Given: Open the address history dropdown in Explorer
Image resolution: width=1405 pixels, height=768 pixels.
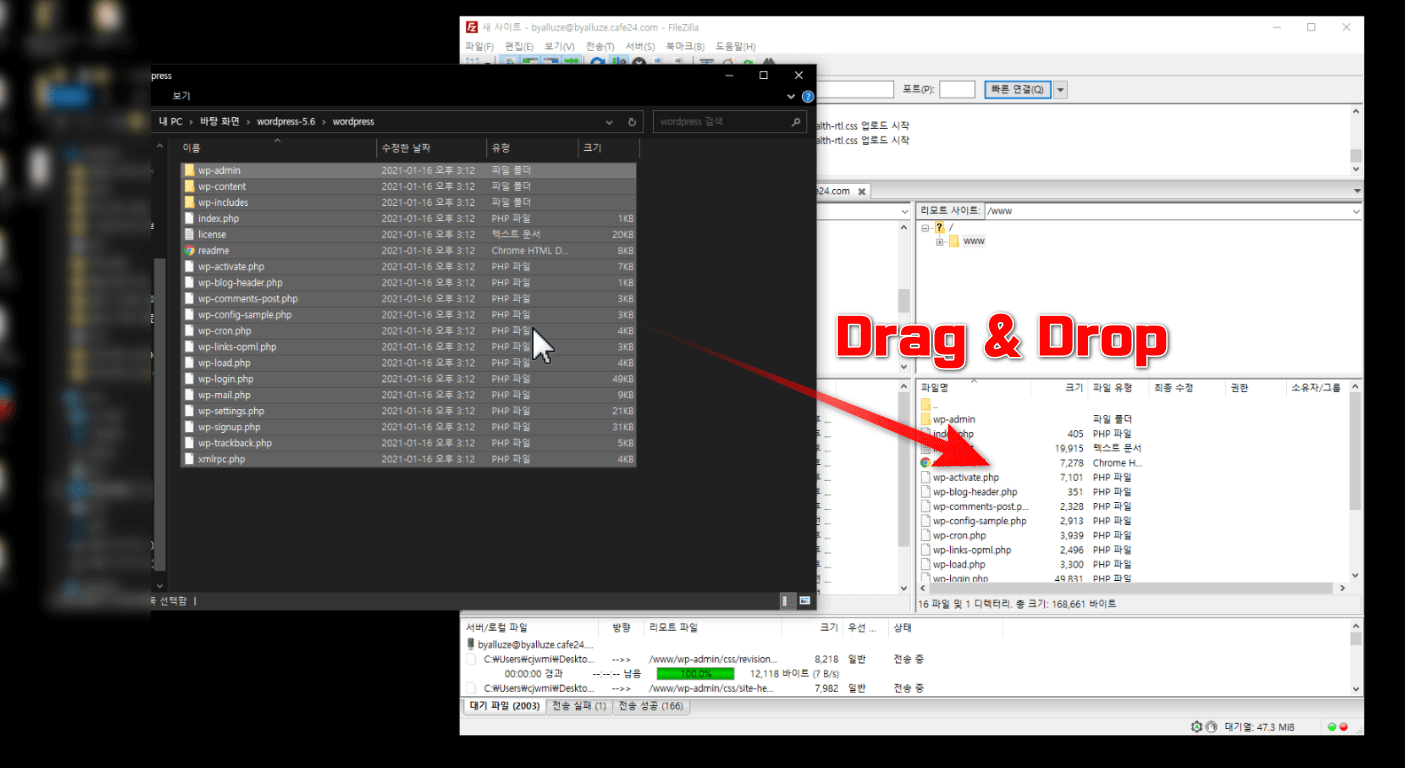Looking at the screenshot, I should [x=610, y=122].
